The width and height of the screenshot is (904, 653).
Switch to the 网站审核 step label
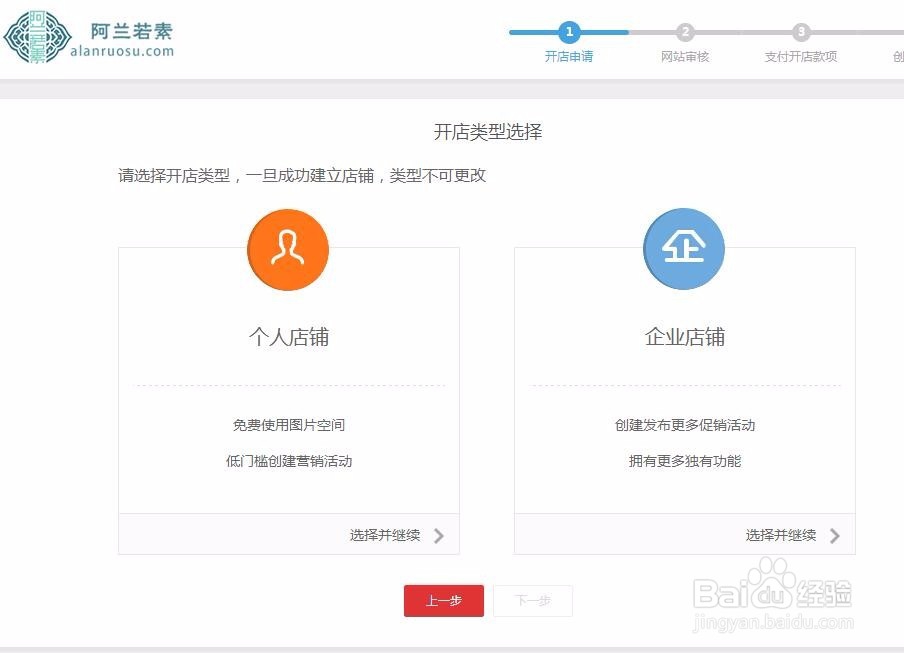click(686, 57)
